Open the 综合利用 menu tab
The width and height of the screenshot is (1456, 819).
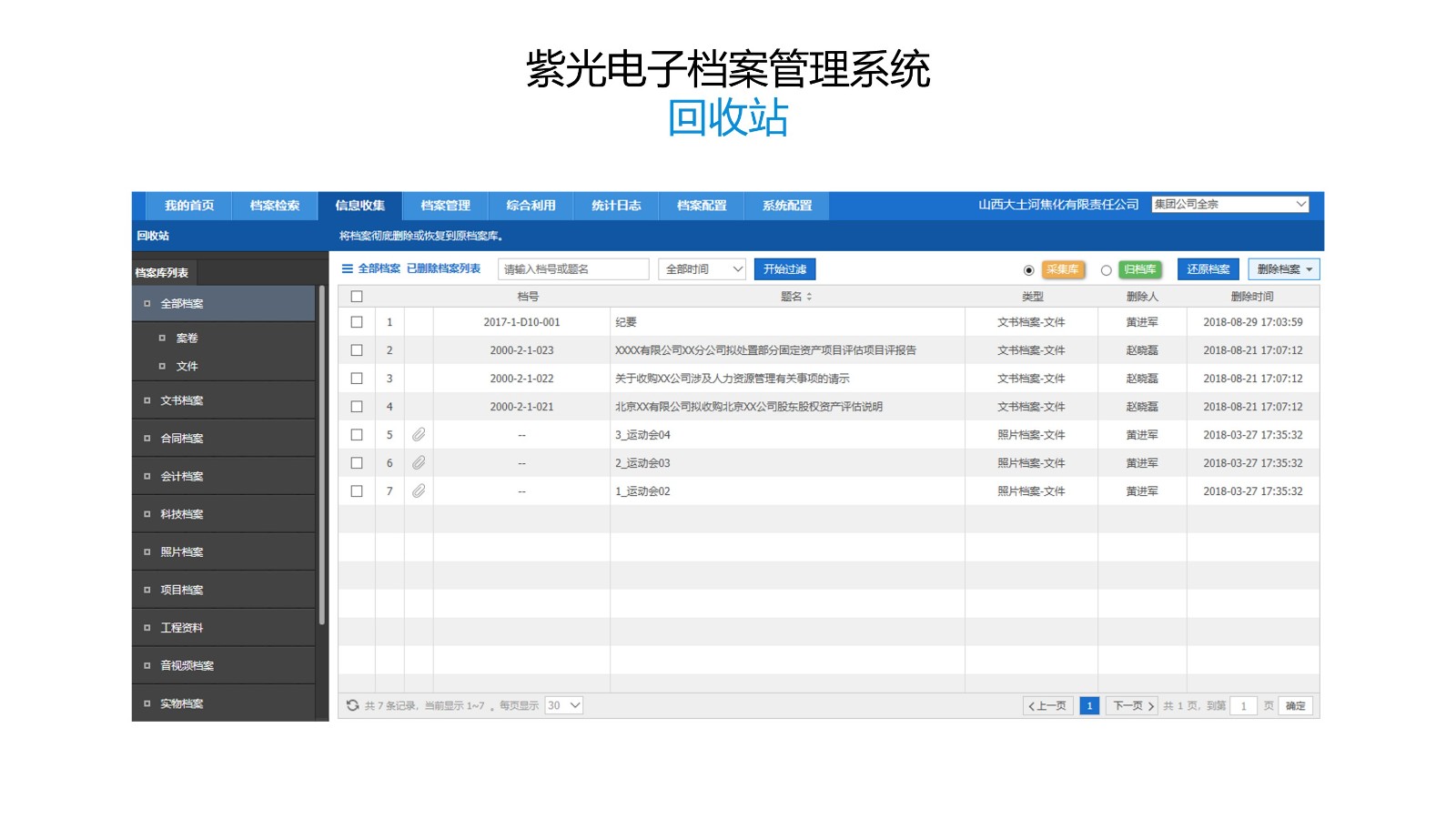click(x=531, y=206)
